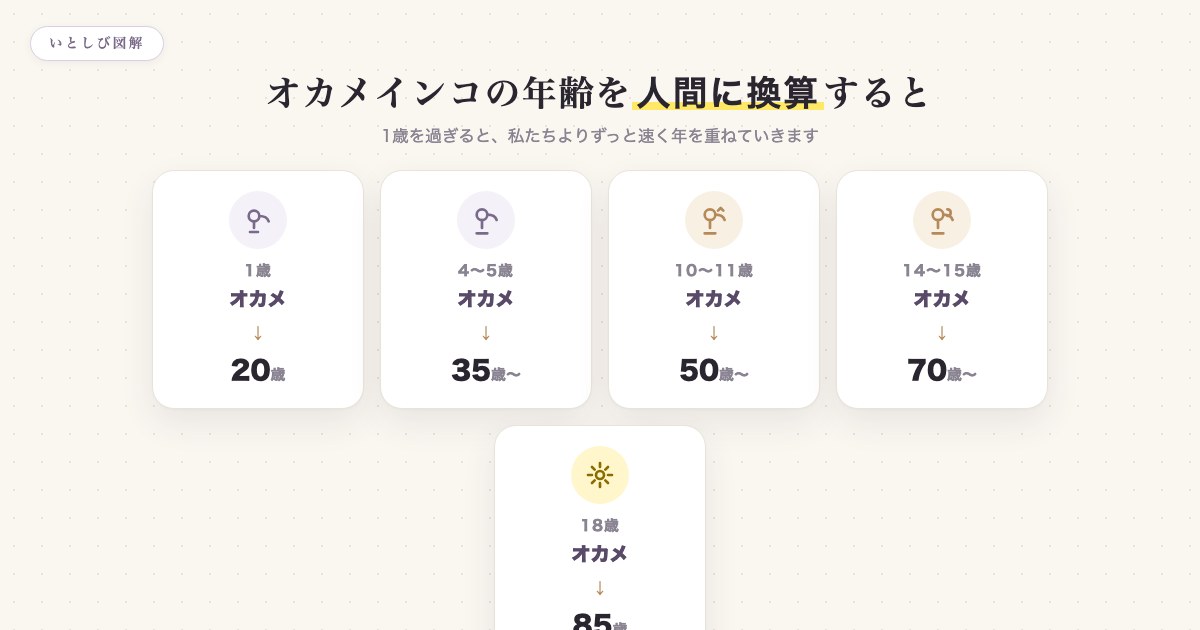Click the いとしび図解 badge button
1200x630 pixels.
[97, 43]
